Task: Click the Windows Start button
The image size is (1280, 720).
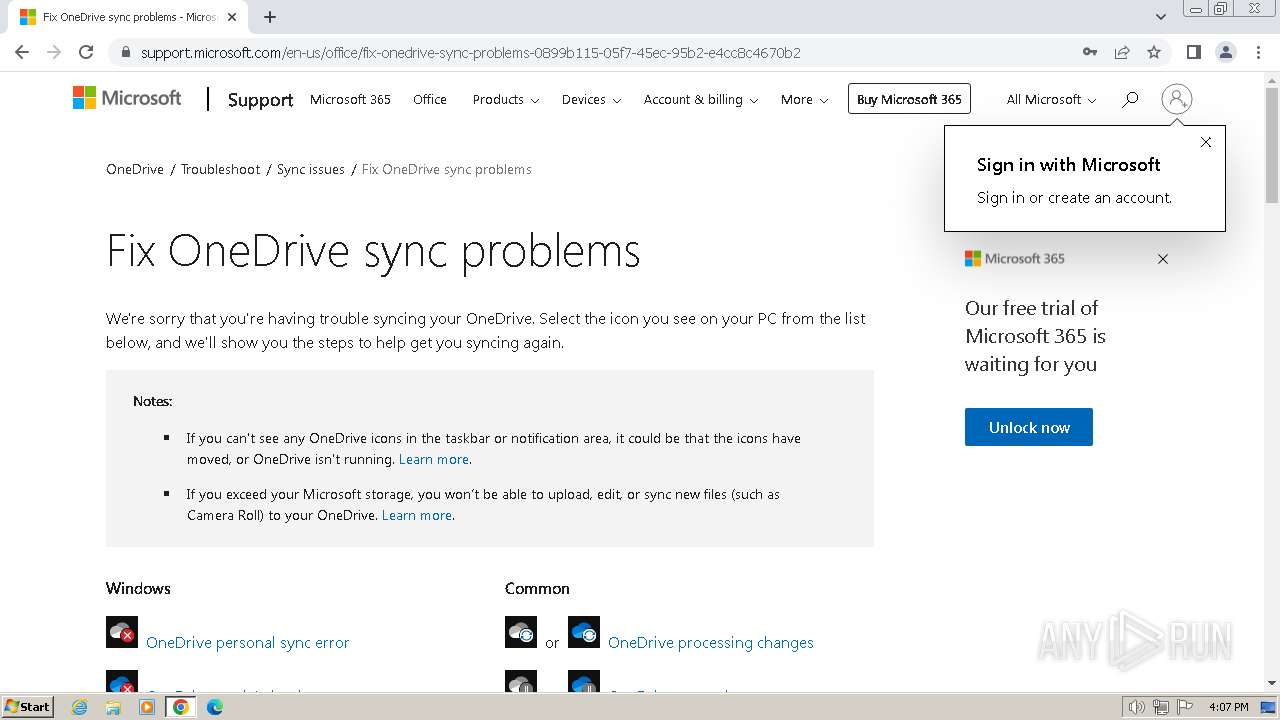Action: [x=27, y=707]
